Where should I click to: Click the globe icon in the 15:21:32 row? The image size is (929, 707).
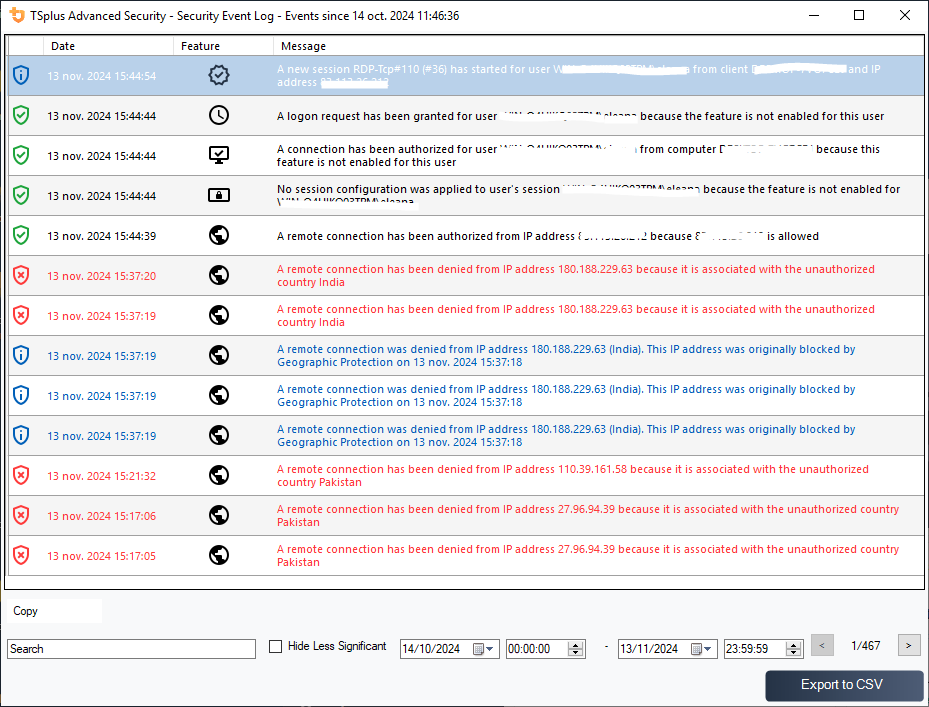pos(219,475)
